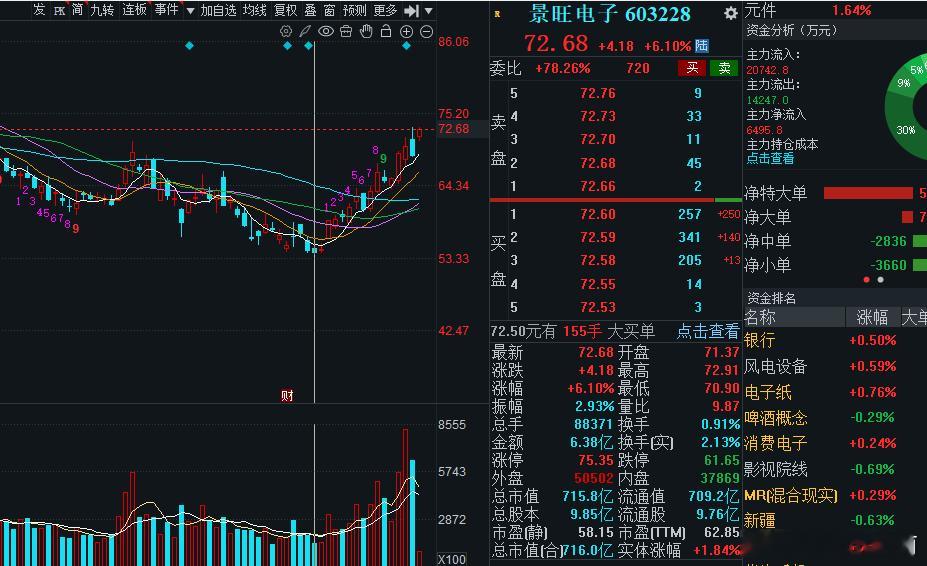
Task: Click the 净特大单 red bar
Action: [868, 193]
